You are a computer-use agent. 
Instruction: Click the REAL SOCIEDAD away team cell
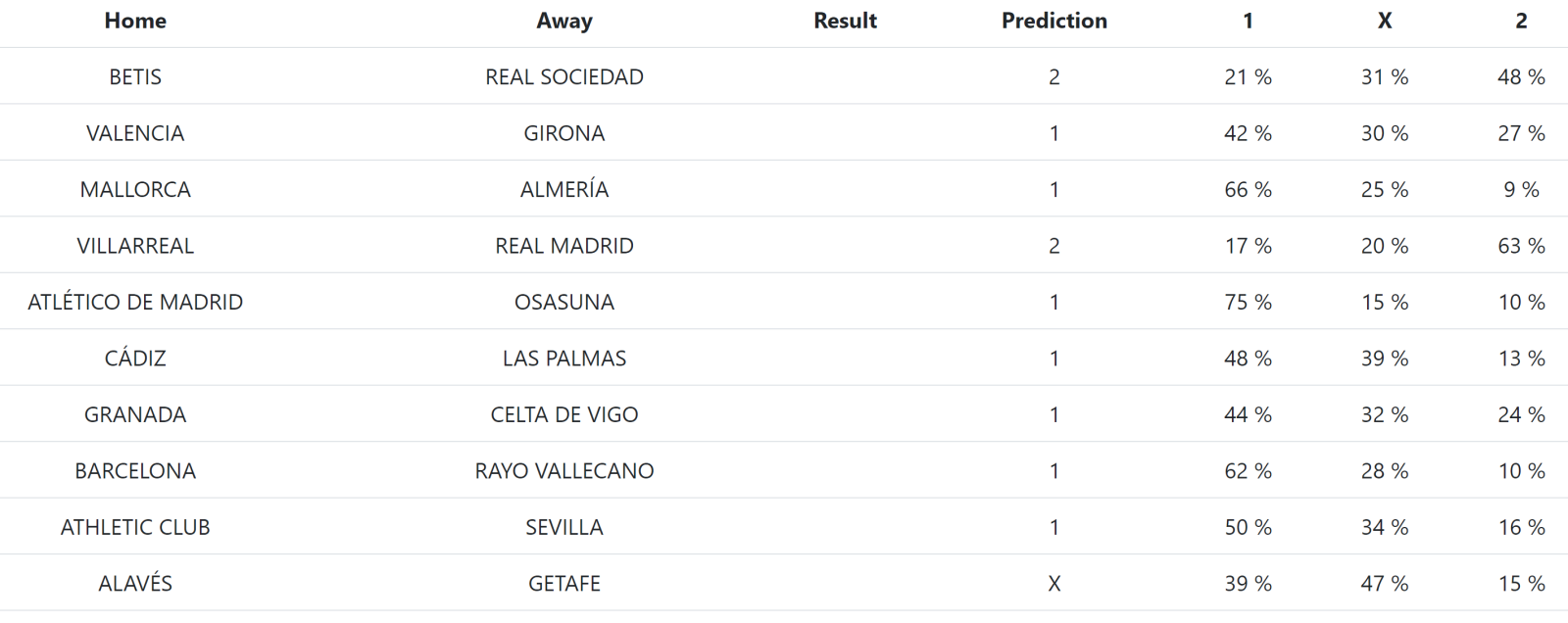coord(564,76)
